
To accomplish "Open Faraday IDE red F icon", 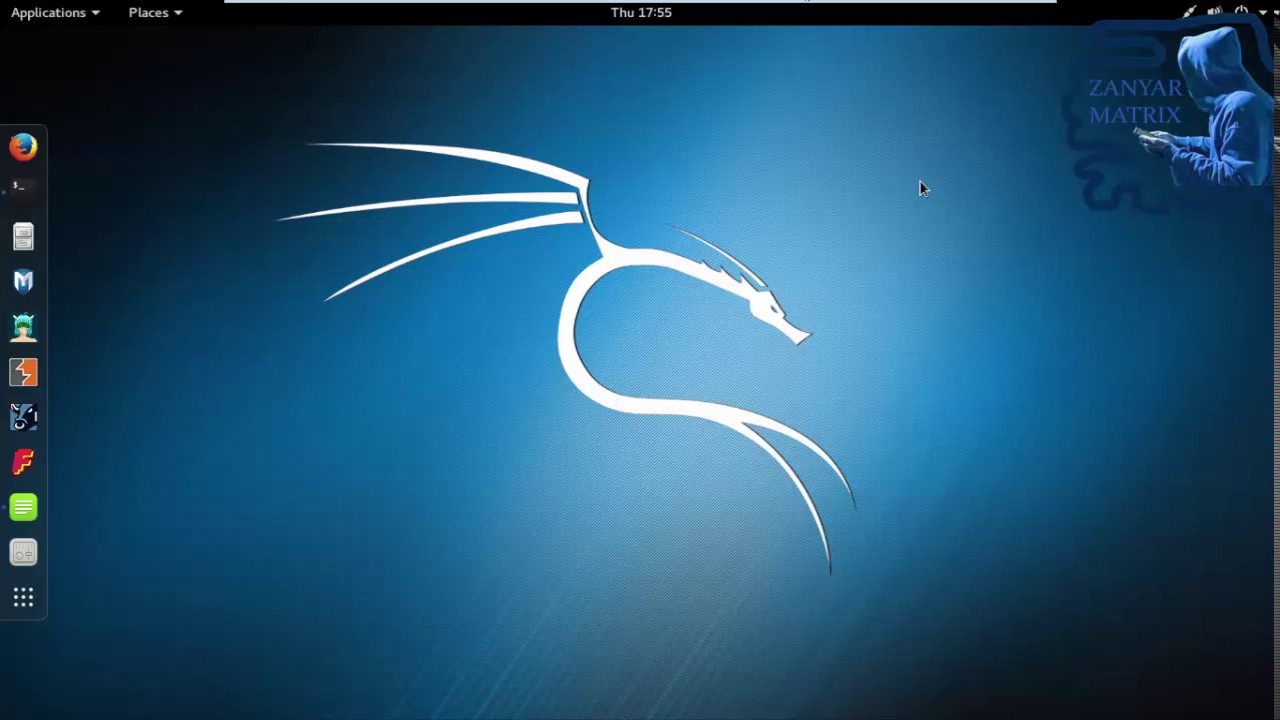I will (x=23, y=462).
